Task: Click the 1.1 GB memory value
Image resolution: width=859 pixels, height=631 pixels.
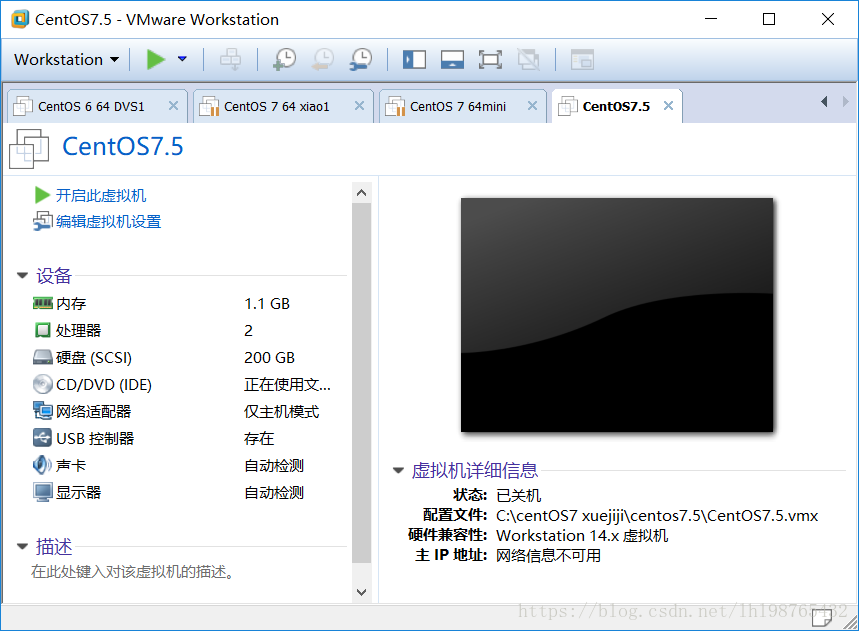Action: (x=267, y=303)
